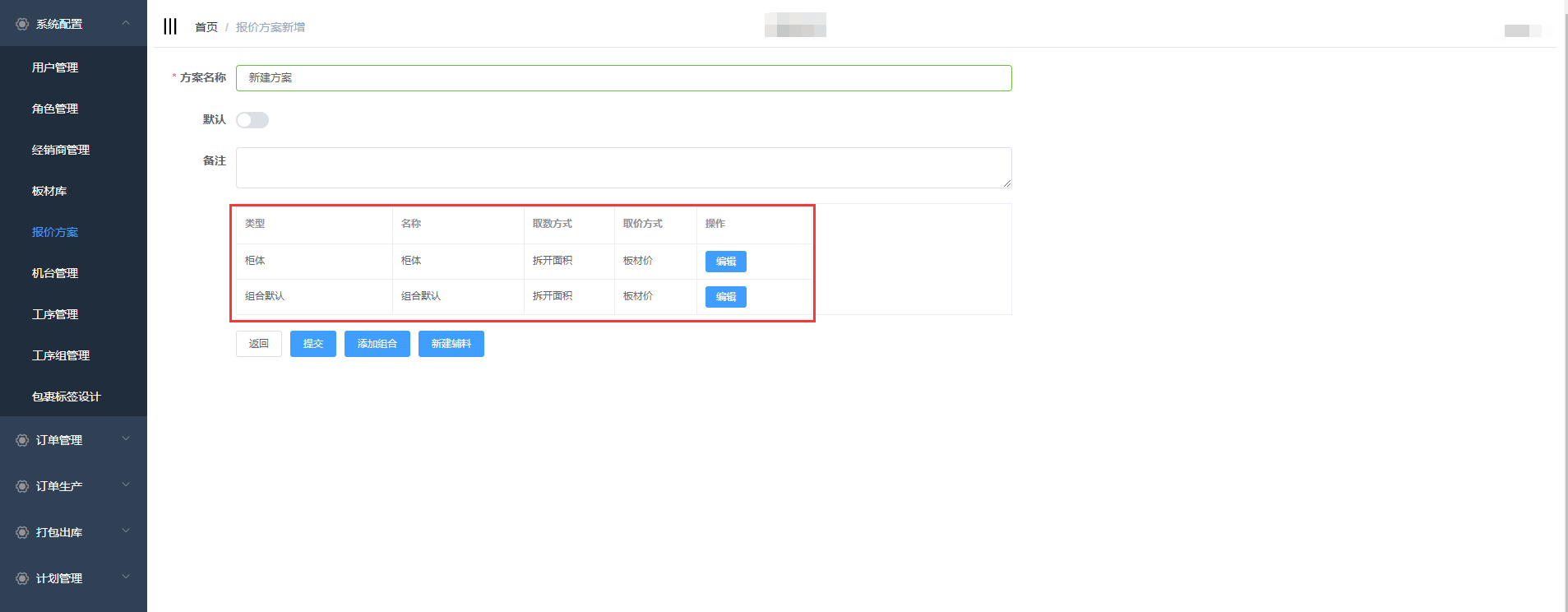This screenshot has height=612, width=1568.
Task: Click the 系统配置 gear icon
Action: click(x=22, y=24)
